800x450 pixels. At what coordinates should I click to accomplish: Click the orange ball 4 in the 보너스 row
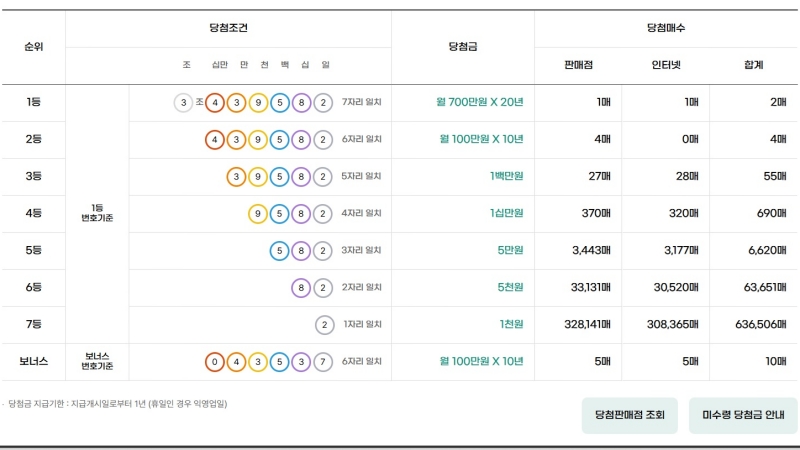pyautogui.click(x=236, y=362)
